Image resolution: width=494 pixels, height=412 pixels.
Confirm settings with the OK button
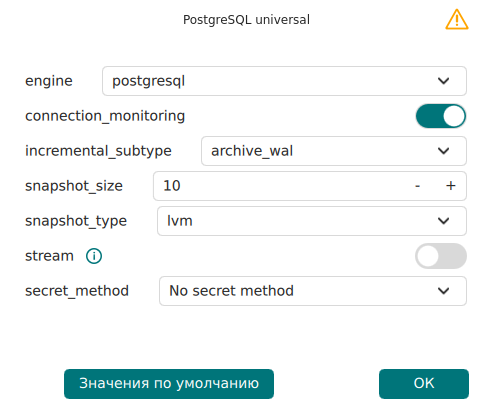point(424,384)
